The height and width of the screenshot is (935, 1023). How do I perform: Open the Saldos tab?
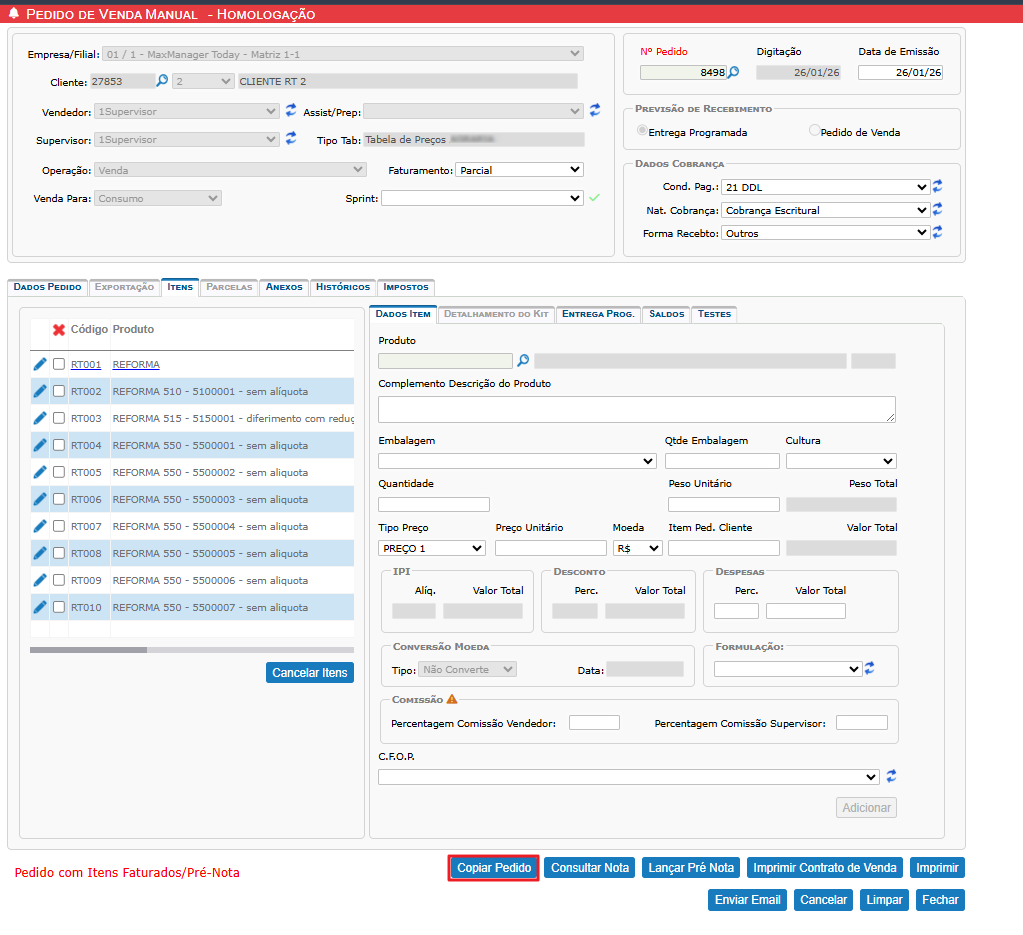pos(666,314)
